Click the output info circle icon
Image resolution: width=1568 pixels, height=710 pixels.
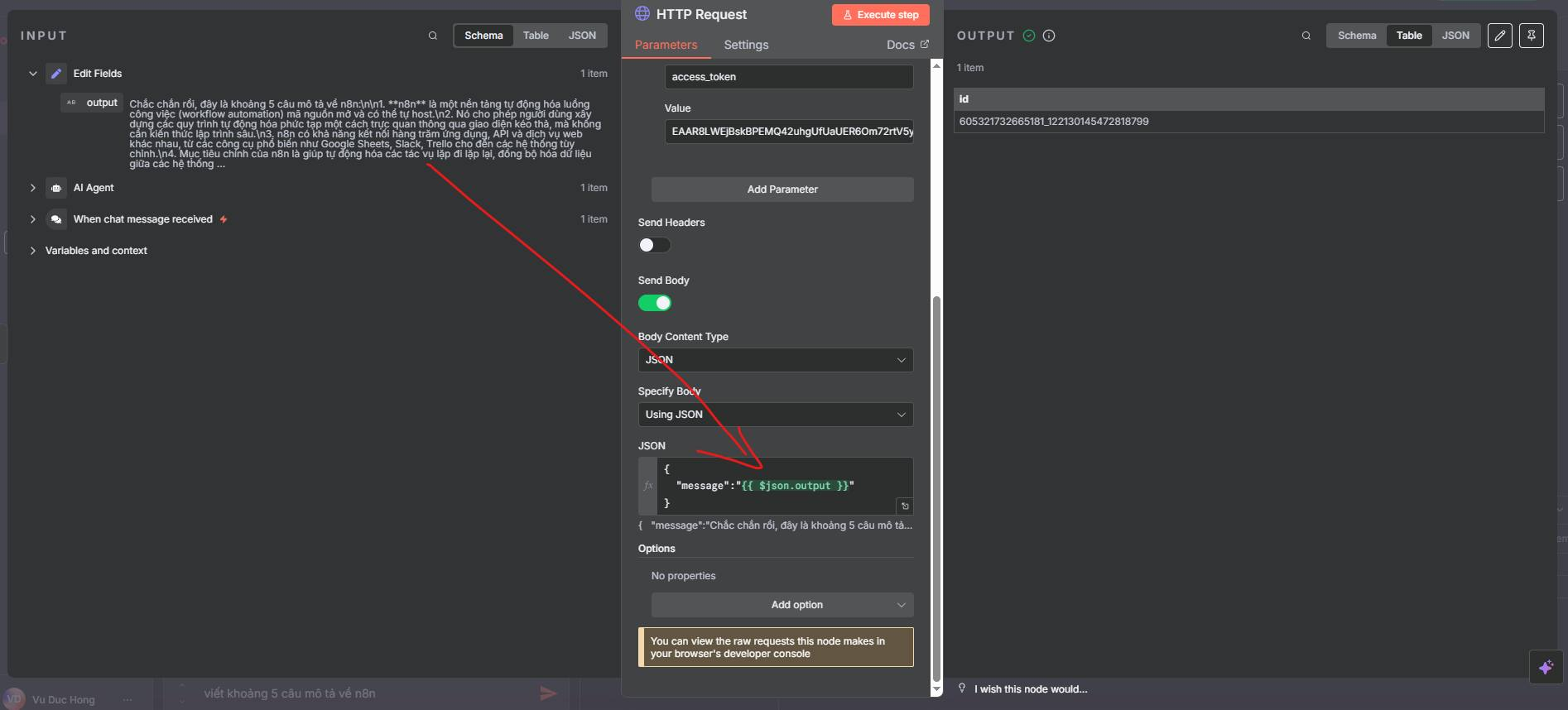point(1049,36)
